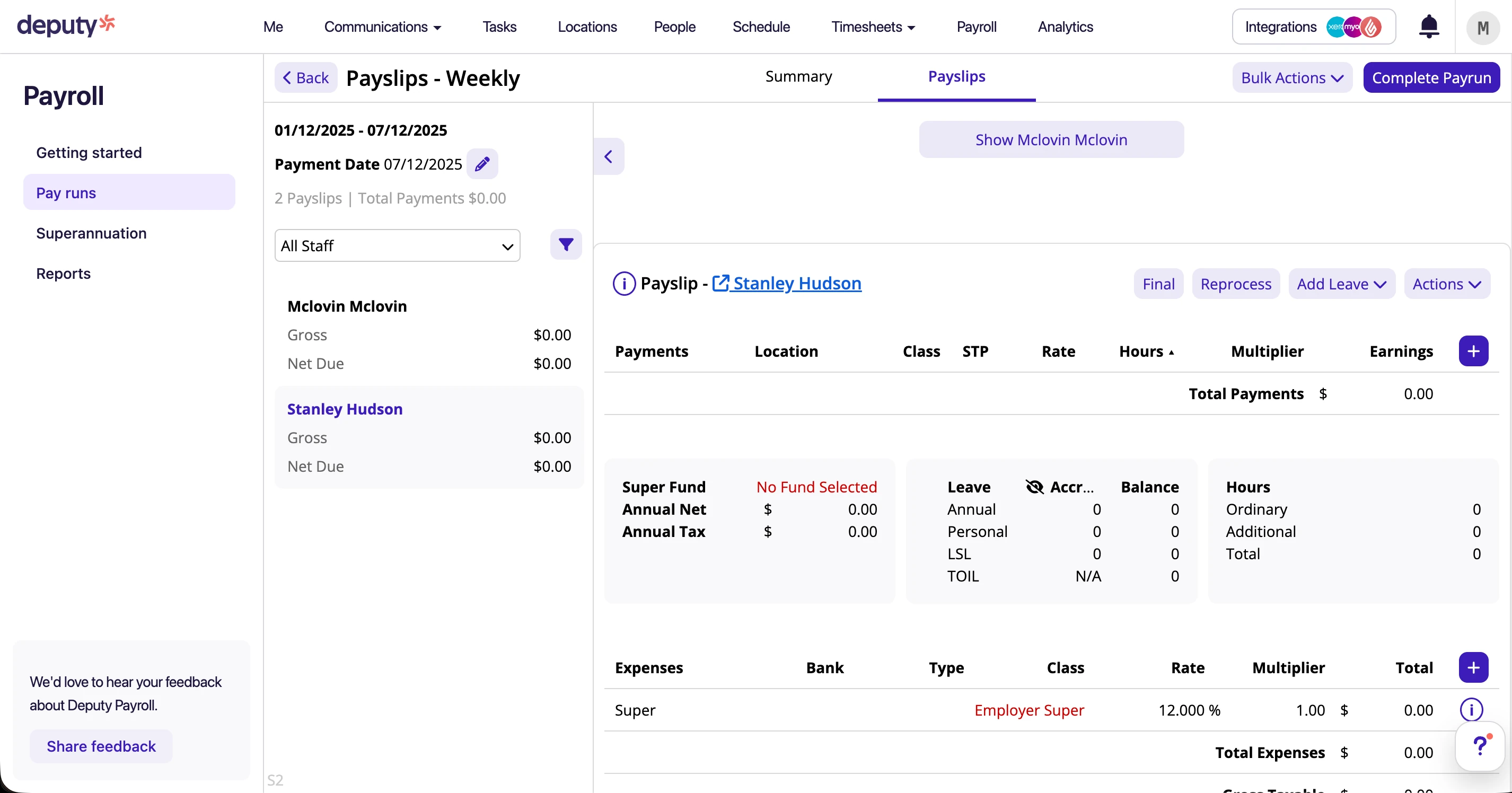Viewport: 1512px width, 793px height.
Task: Click the Deputy logo
Action: click(x=66, y=26)
